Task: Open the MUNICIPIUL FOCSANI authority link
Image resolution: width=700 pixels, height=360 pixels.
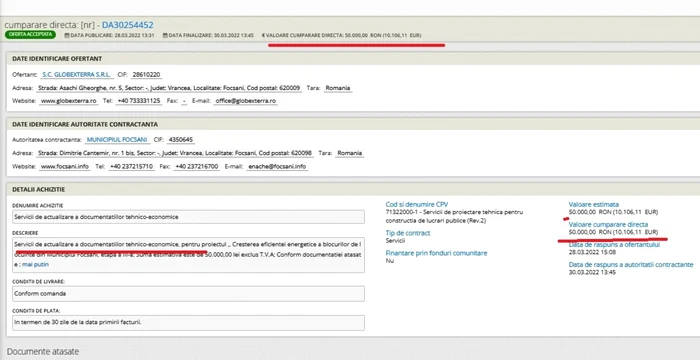Action: (117, 140)
